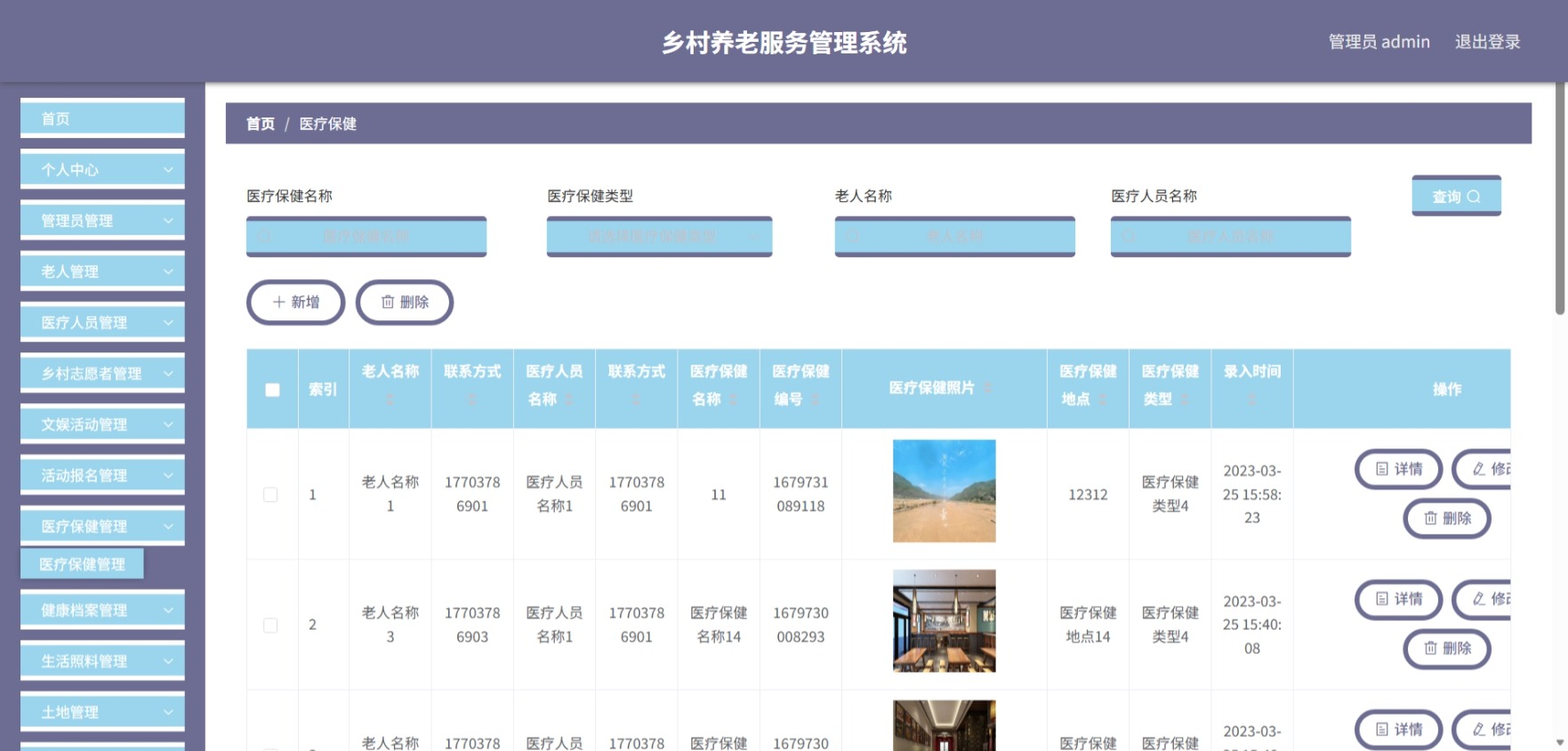The width and height of the screenshot is (1568, 751).
Task: Click cell 医疗保健名称14 in row 2
Action: (x=719, y=625)
